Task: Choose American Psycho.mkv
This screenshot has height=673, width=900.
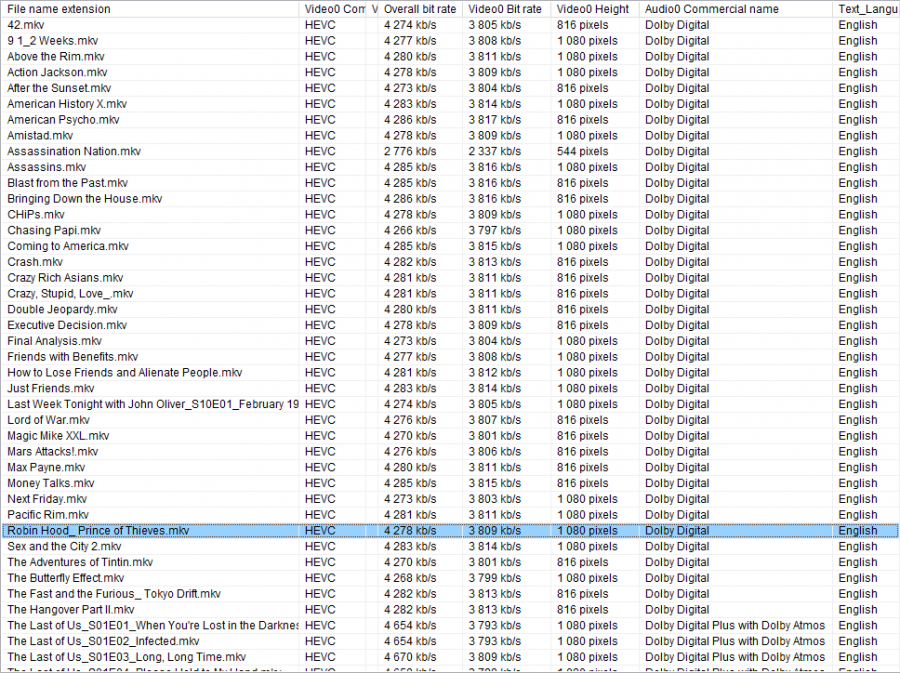Action: coord(63,120)
